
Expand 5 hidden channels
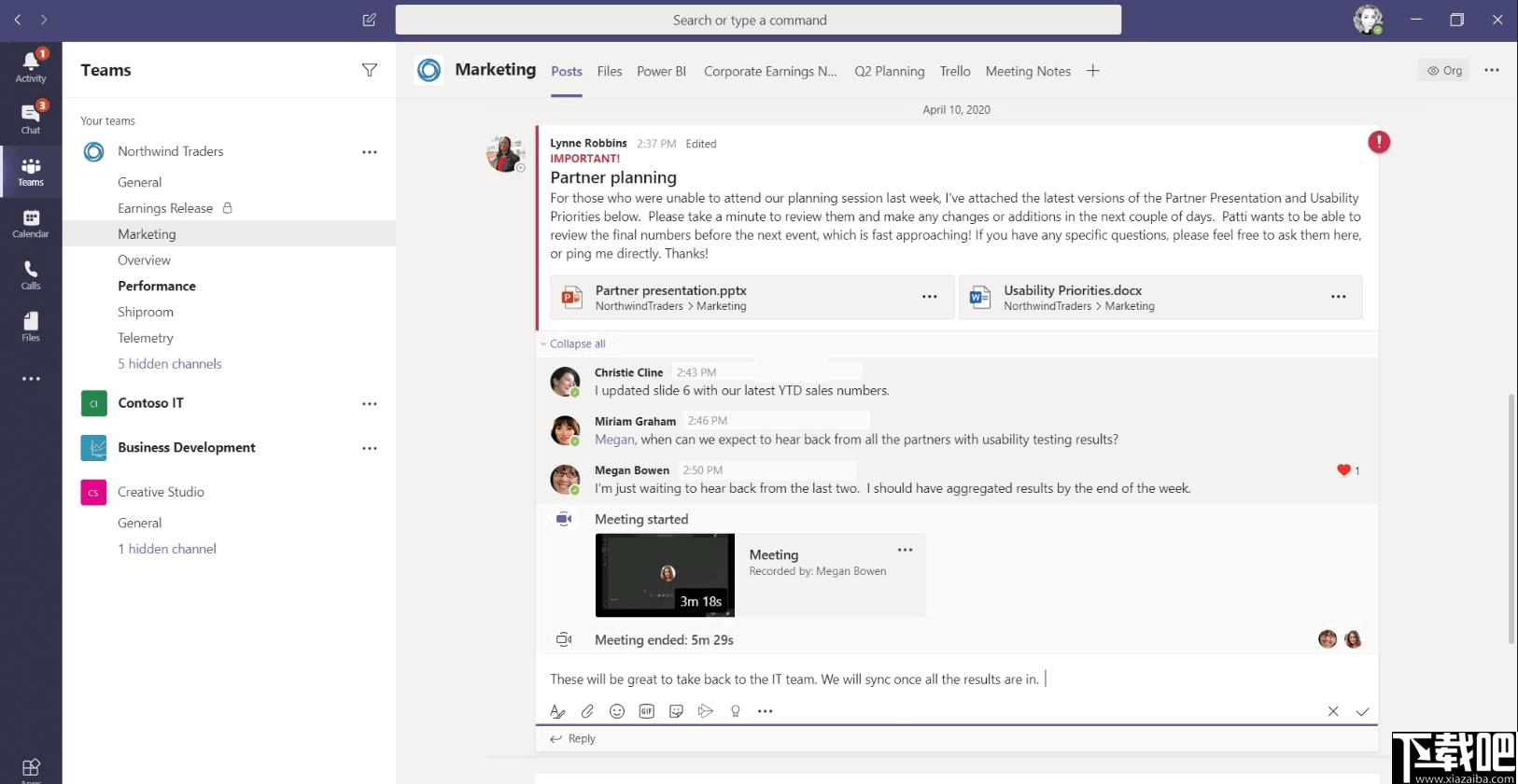pyautogui.click(x=170, y=364)
